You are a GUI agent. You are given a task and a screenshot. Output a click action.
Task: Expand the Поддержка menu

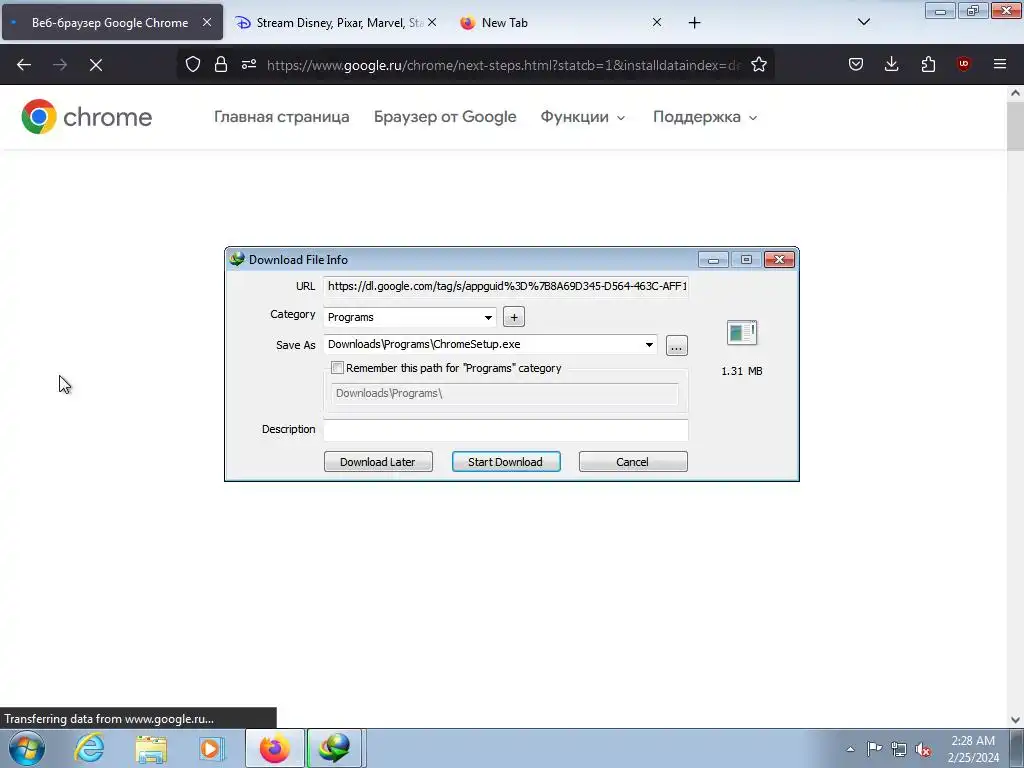point(705,117)
